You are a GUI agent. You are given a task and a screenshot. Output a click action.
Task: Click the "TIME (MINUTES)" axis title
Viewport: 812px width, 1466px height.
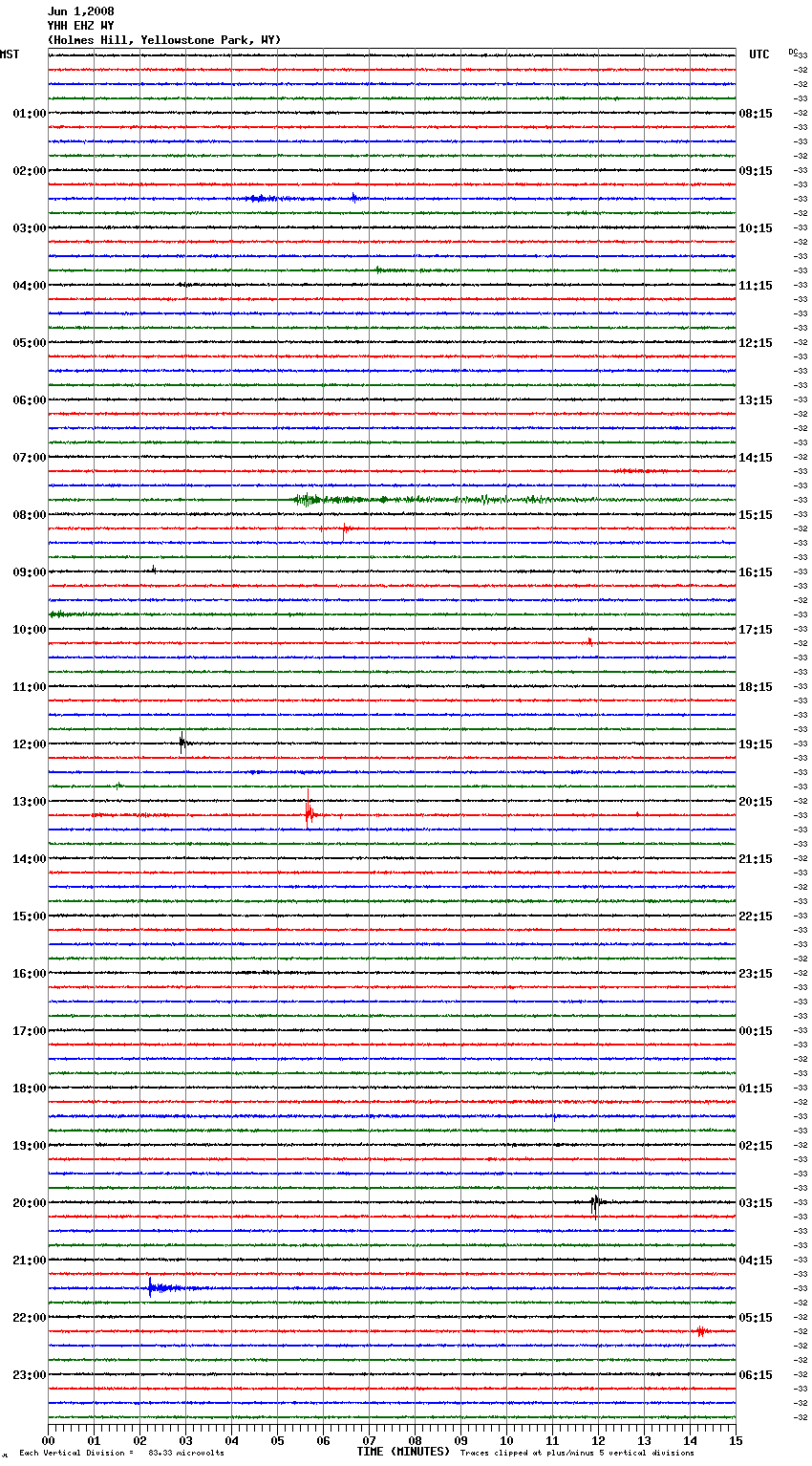[x=403, y=1452]
